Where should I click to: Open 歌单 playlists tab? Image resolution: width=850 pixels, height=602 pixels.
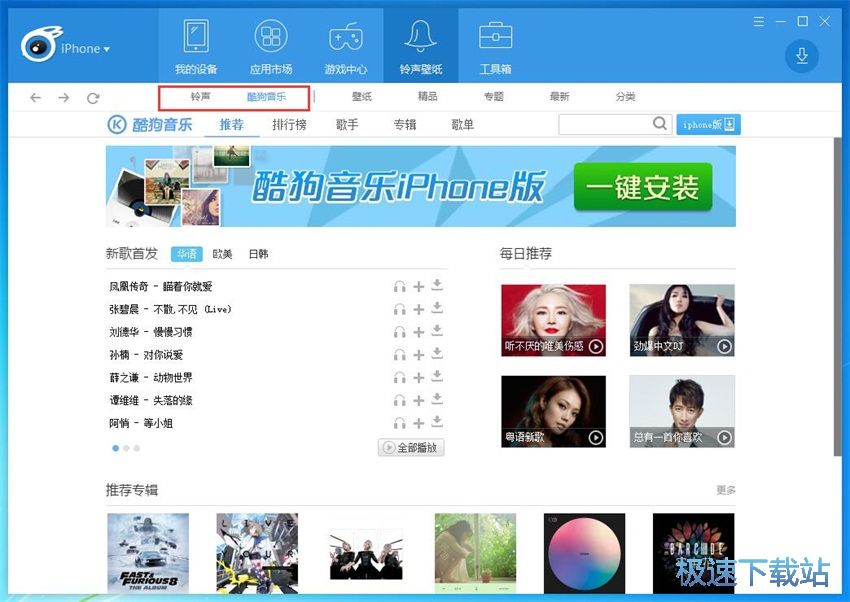(x=462, y=125)
